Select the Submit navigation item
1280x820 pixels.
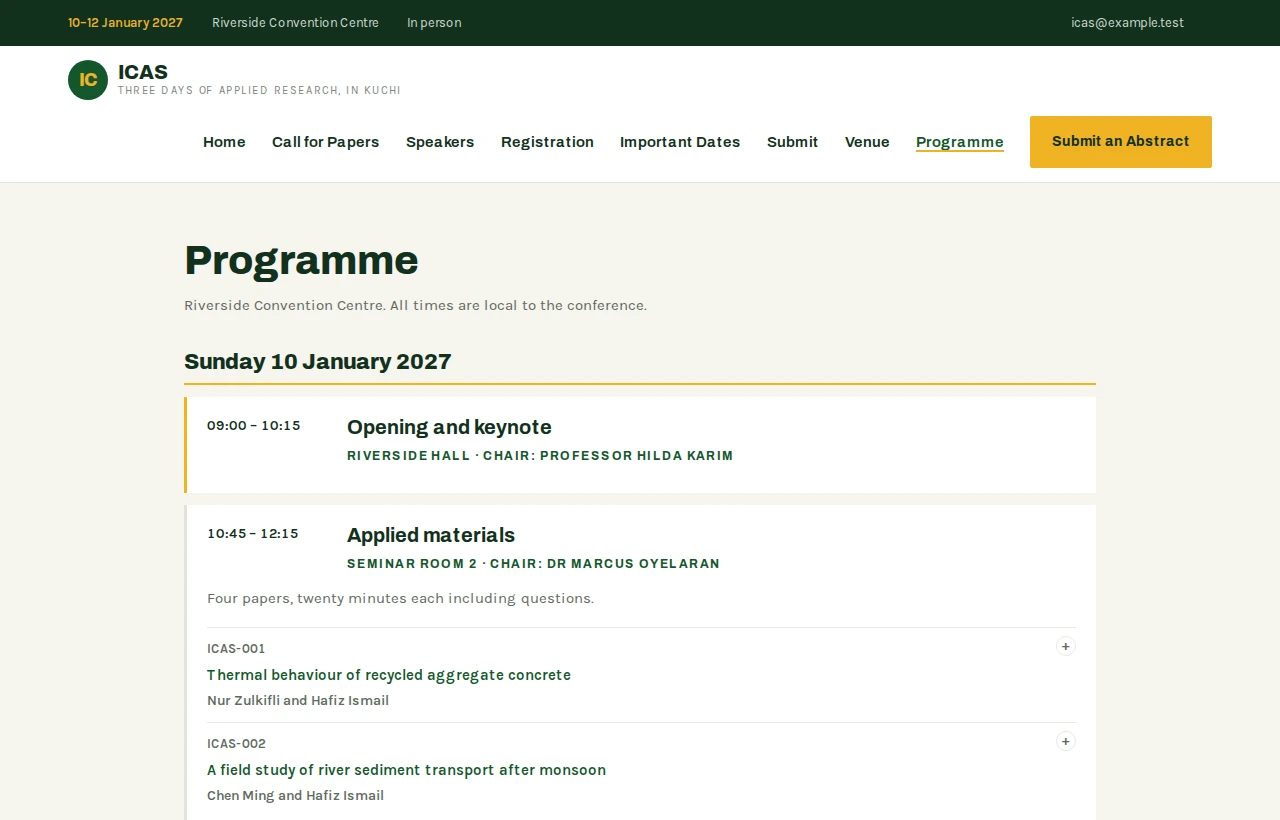pyautogui.click(x=792, y=142)
